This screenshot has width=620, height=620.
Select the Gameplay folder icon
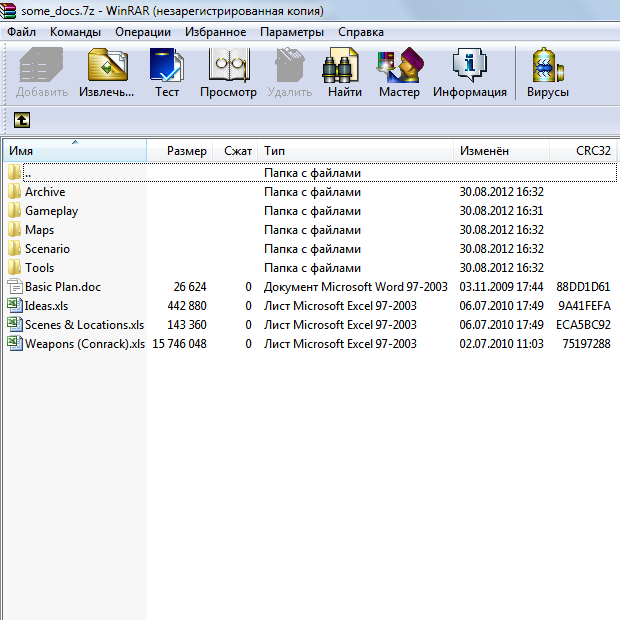tap(15, 211)
